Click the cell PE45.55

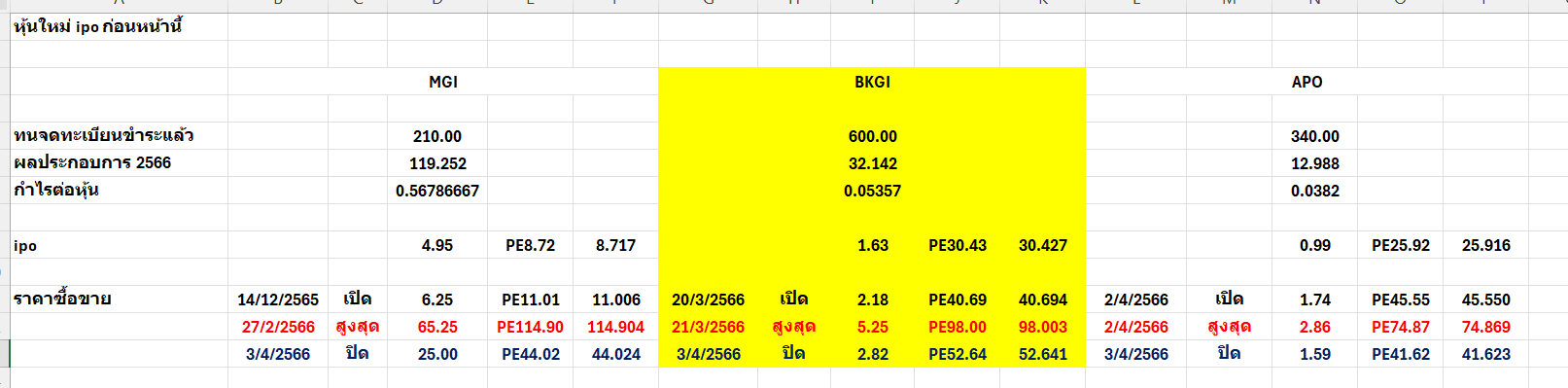click(1400, 300)
